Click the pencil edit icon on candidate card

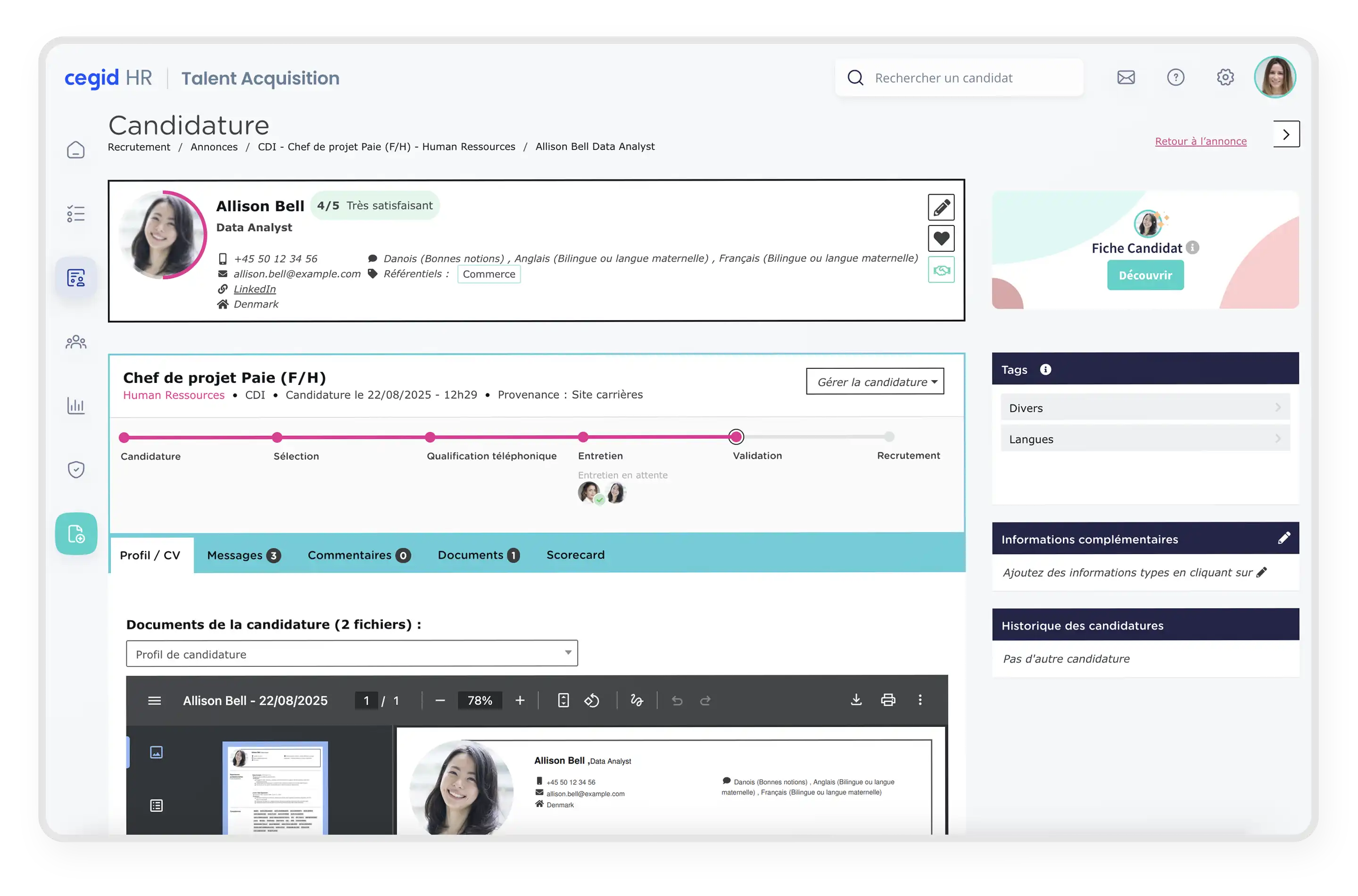tap(941, 207)
